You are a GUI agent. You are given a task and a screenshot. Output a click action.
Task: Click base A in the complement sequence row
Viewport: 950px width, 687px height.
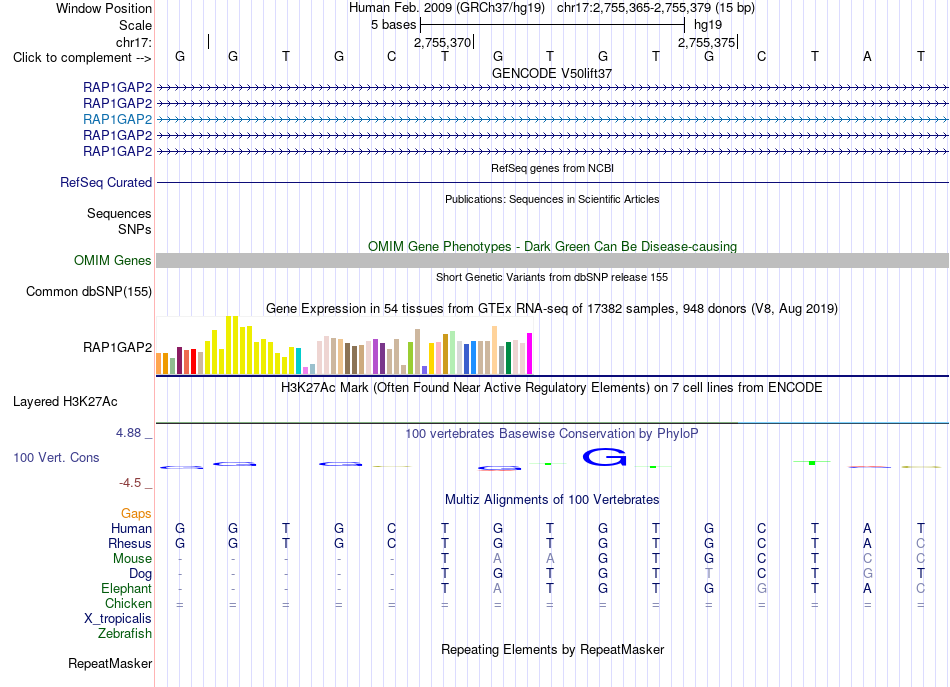coord(867,57)
